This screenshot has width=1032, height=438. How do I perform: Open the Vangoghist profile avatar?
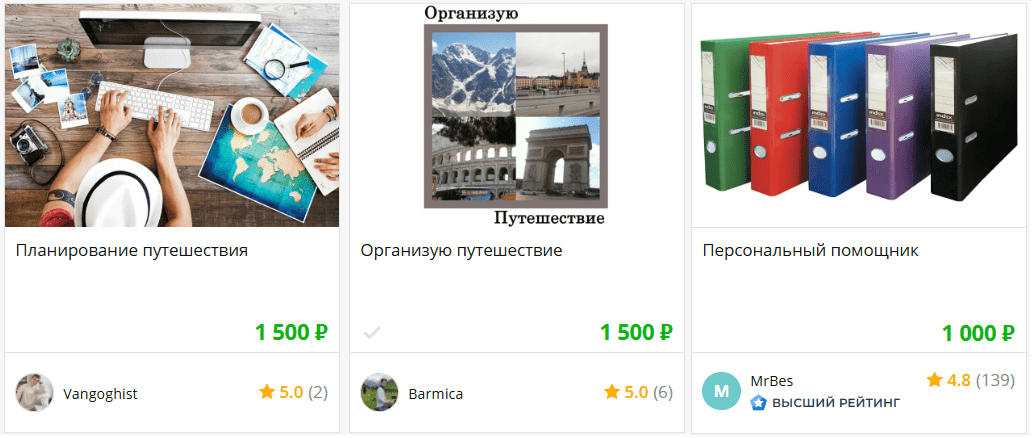point(34,393)
